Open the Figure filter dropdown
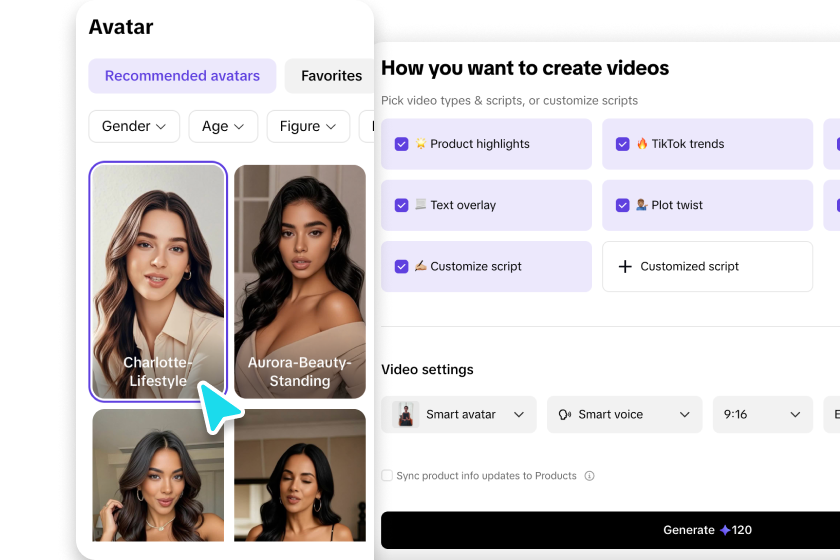The width and height of the screenshot is (840, 560). coord(308,126)
